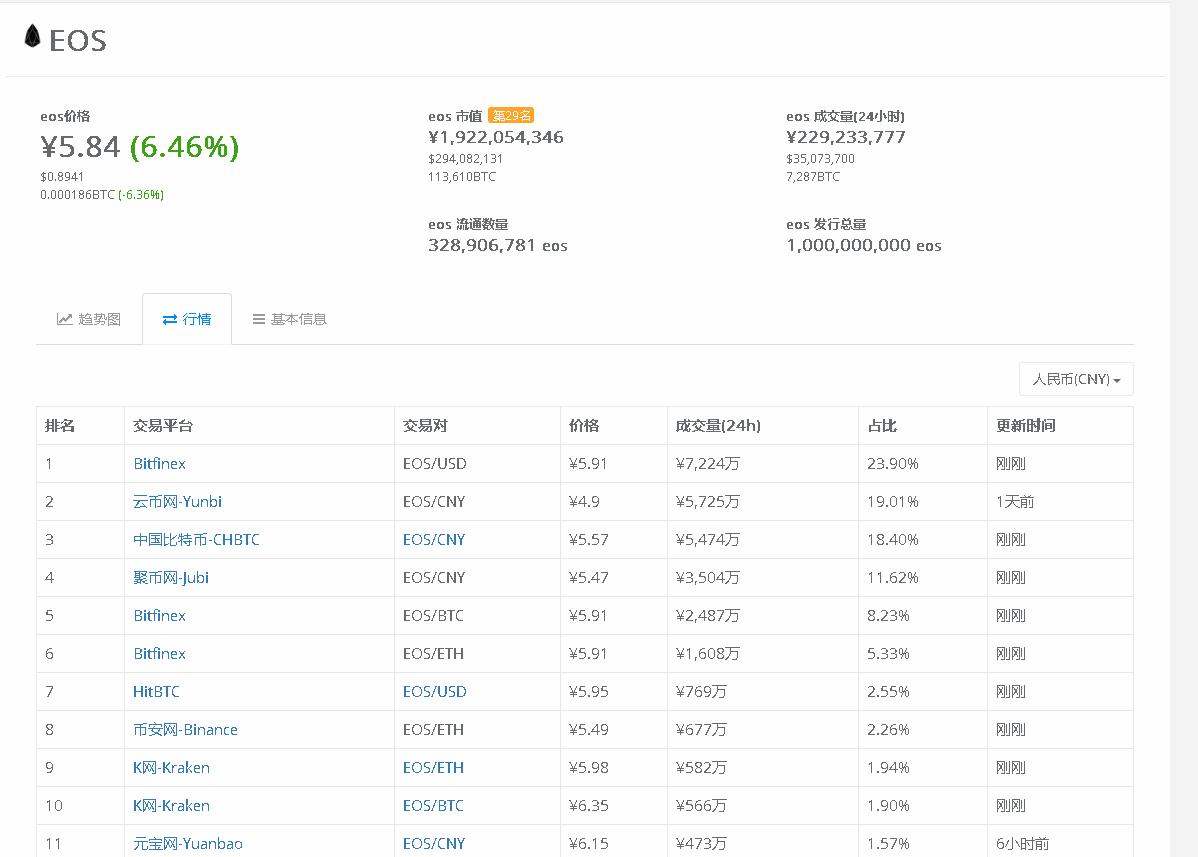1198x857 pixels.
Task: Switch to the 基本信息 tab
Action: 290,319
